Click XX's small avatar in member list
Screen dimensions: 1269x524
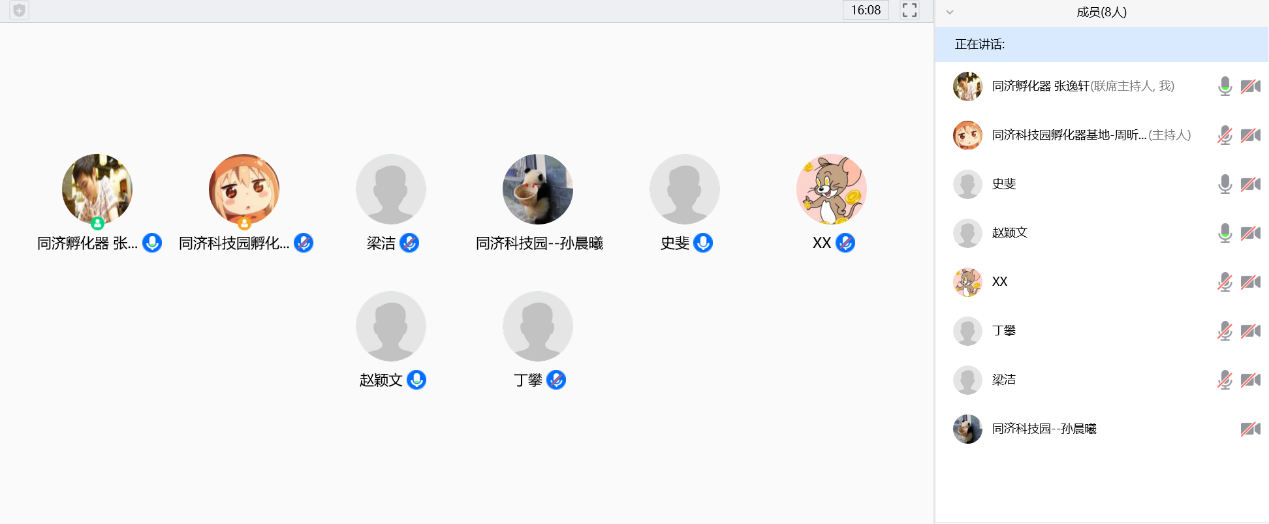(x=967, y=282)
